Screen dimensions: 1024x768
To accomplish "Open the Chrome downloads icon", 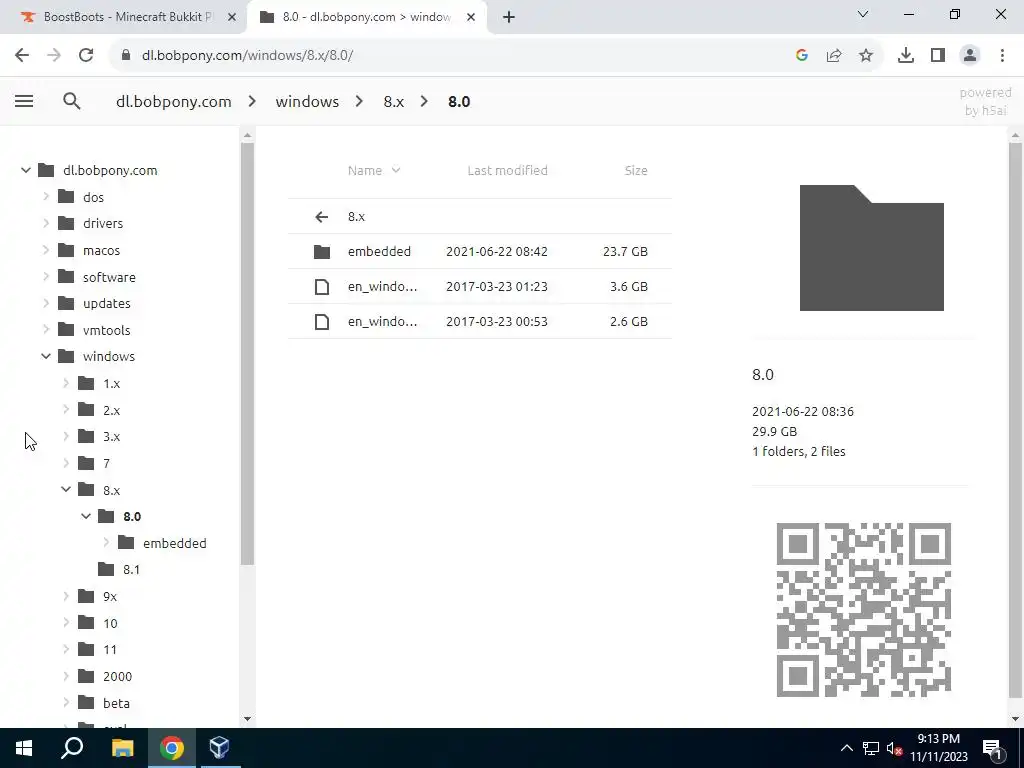I will coord(905,56).
